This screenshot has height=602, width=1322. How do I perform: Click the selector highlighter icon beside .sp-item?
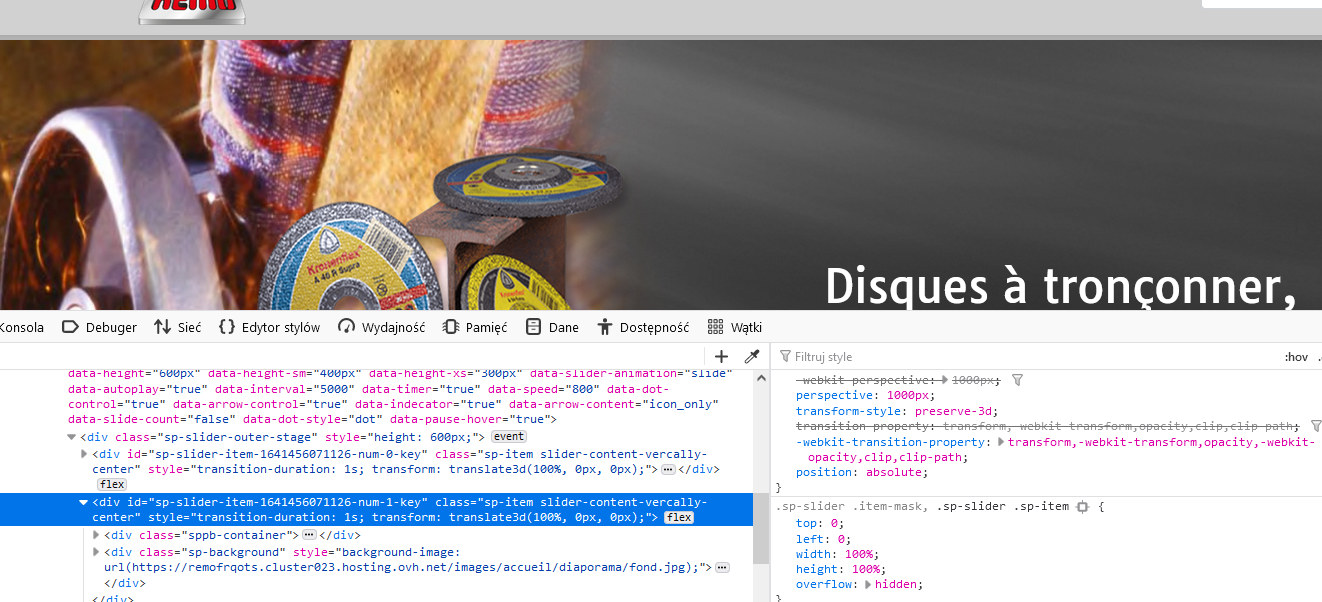[1082, 507]
